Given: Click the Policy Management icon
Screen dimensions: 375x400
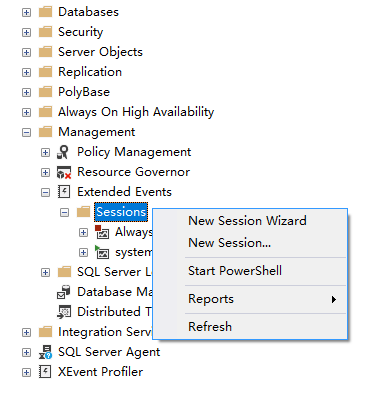Looking at the screenshot, I should (63, 152).
